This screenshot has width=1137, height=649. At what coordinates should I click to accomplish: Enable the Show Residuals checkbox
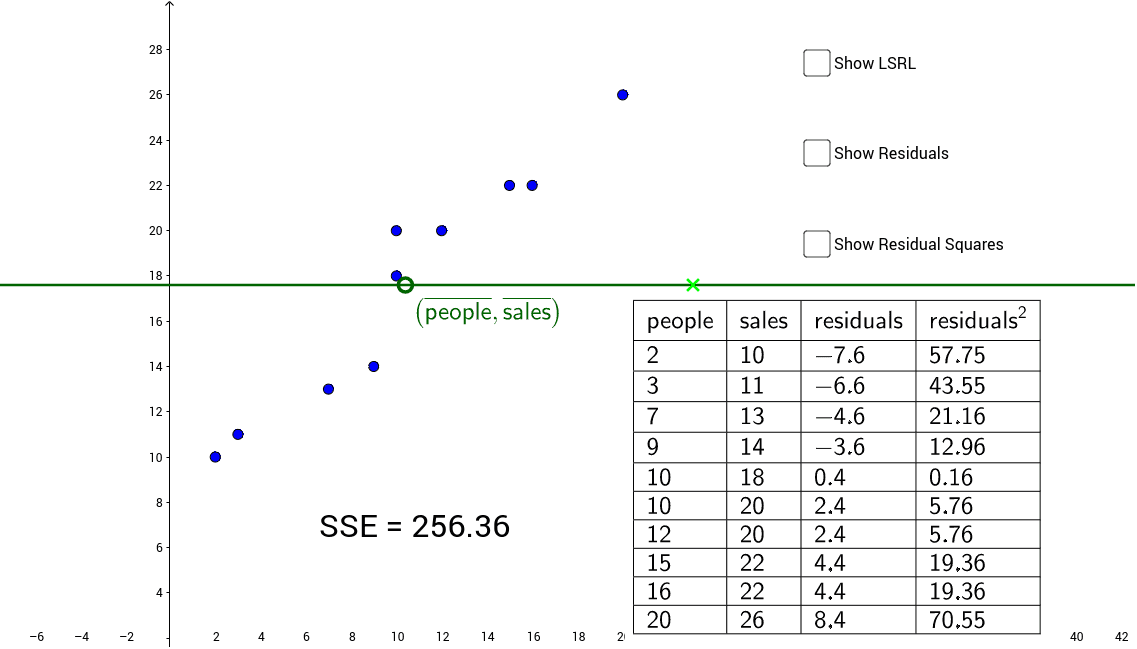click(x=816, y=152)
